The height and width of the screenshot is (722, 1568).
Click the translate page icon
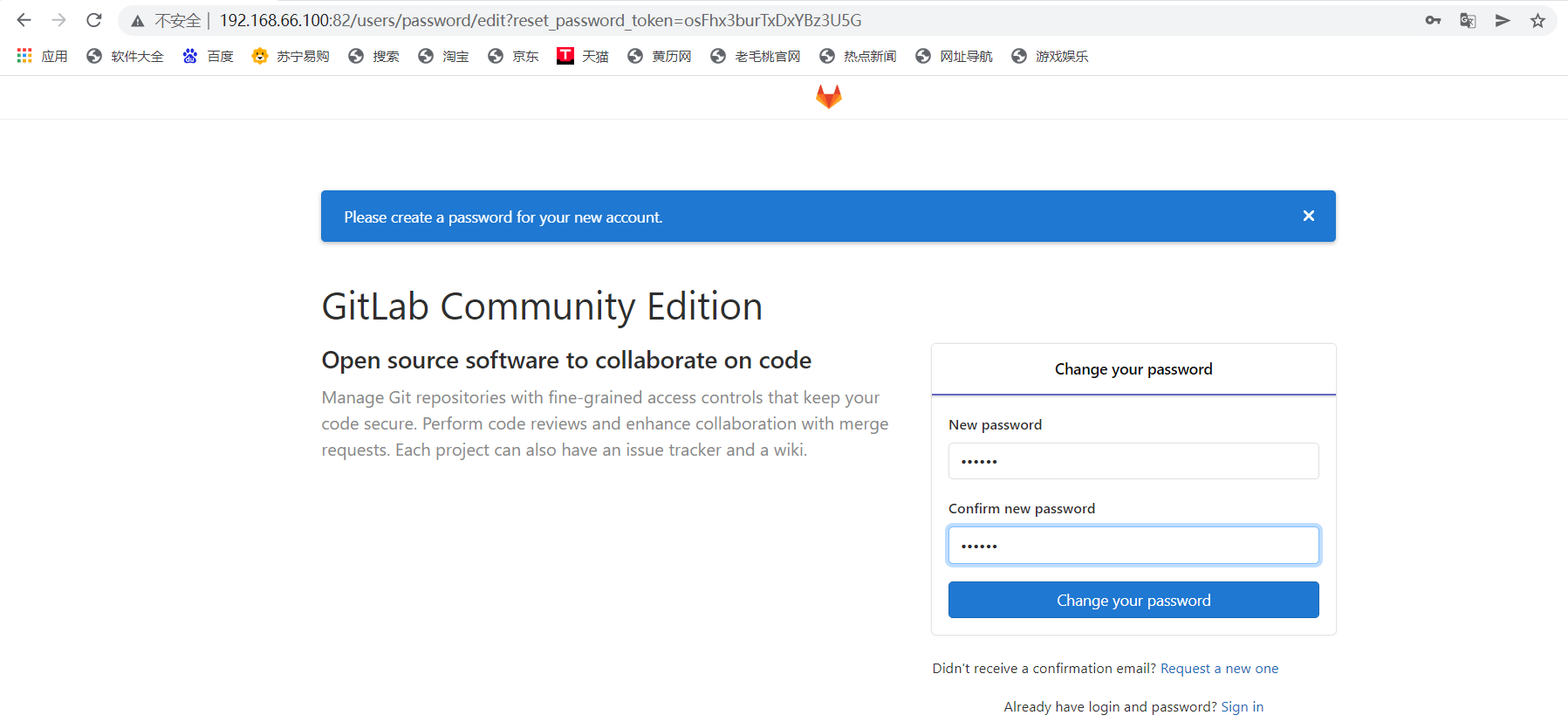[x=1468, y=20]
